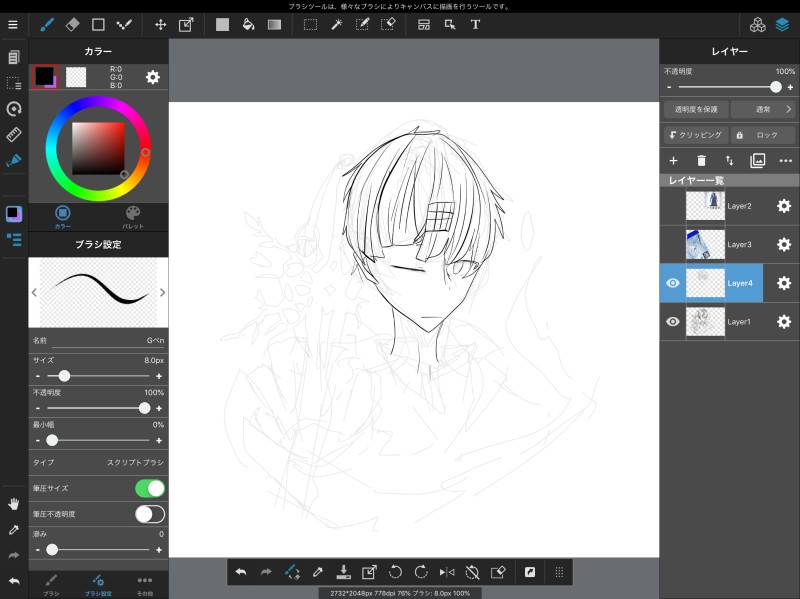800x599 pixels.
Task: Increase brush size with plus
Action: click(159, 376)
